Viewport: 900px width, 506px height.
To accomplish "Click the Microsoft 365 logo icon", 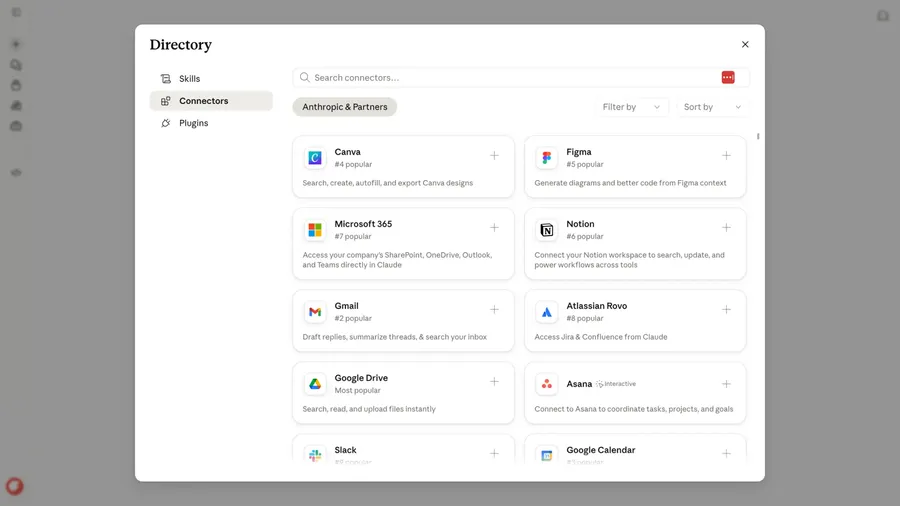I will (x=315, y=230).
